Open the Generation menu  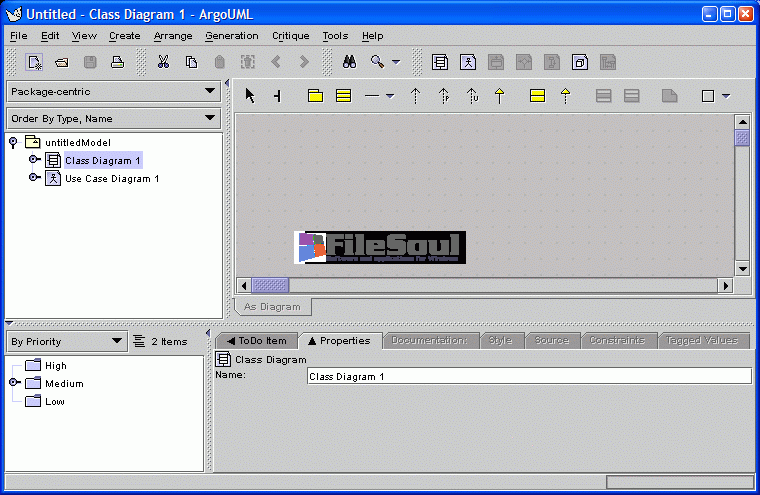click(x=231, y=36)
